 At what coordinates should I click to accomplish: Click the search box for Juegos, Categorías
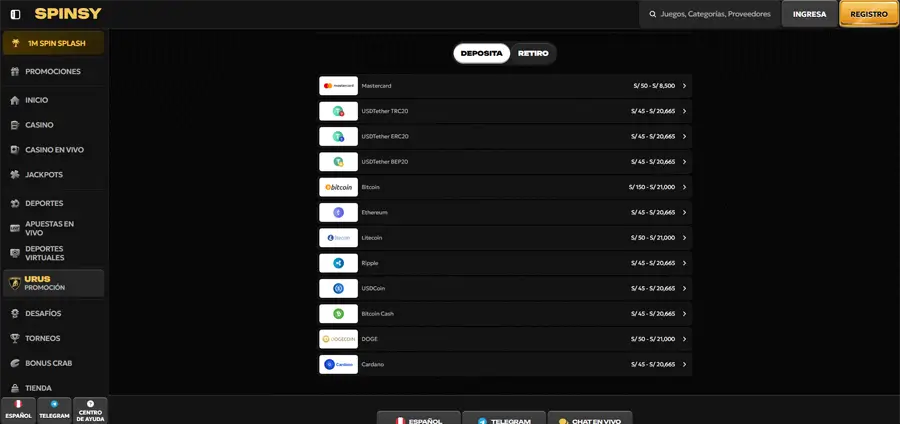pos(711,14)
